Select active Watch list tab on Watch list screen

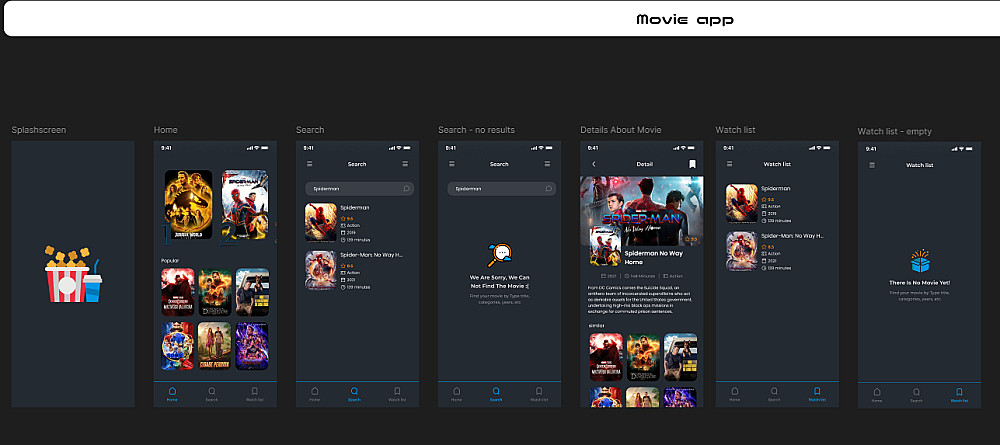817,394
